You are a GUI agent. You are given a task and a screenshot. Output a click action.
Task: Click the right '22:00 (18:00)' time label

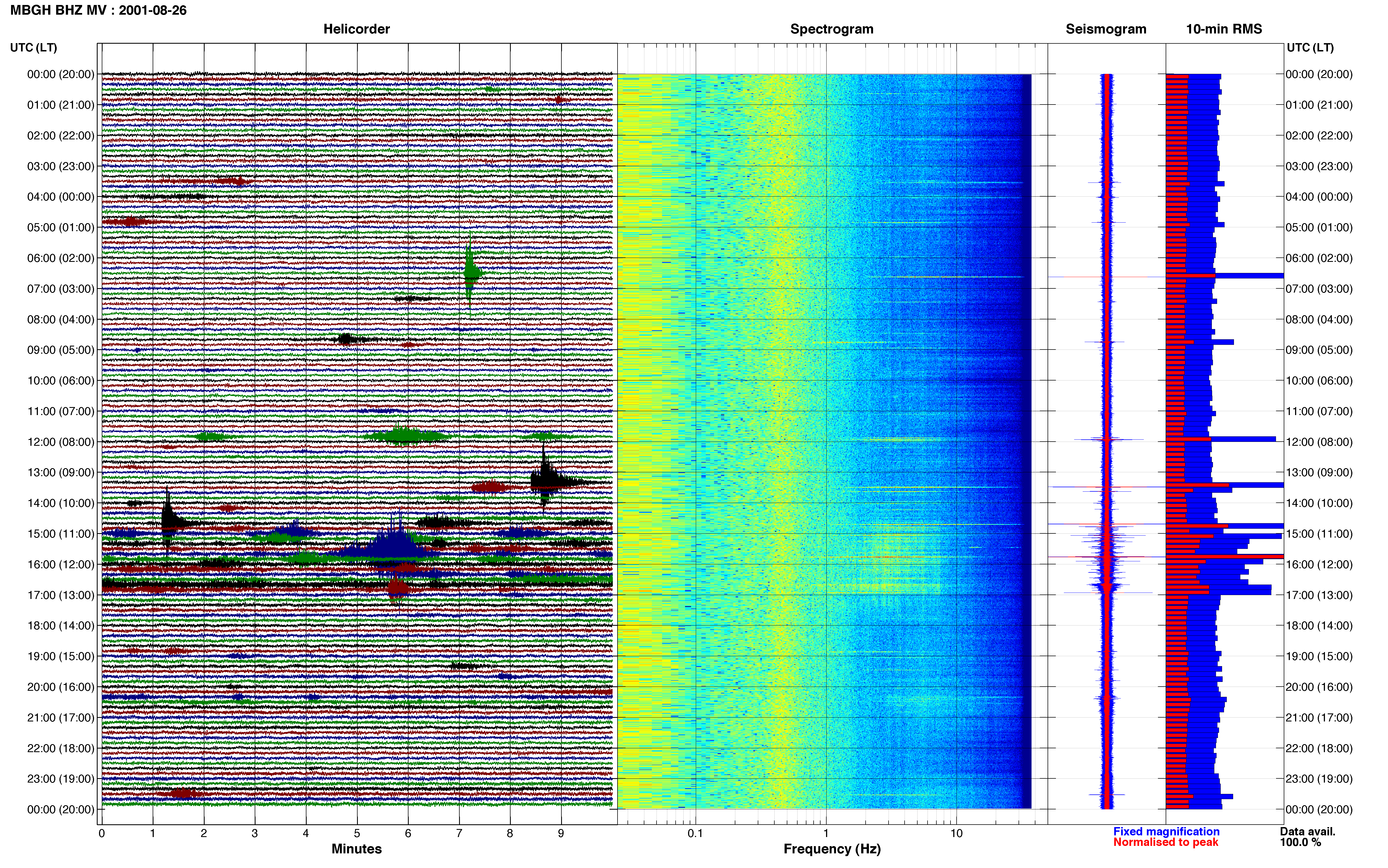pyautogui.click(x=1319, y=748)
